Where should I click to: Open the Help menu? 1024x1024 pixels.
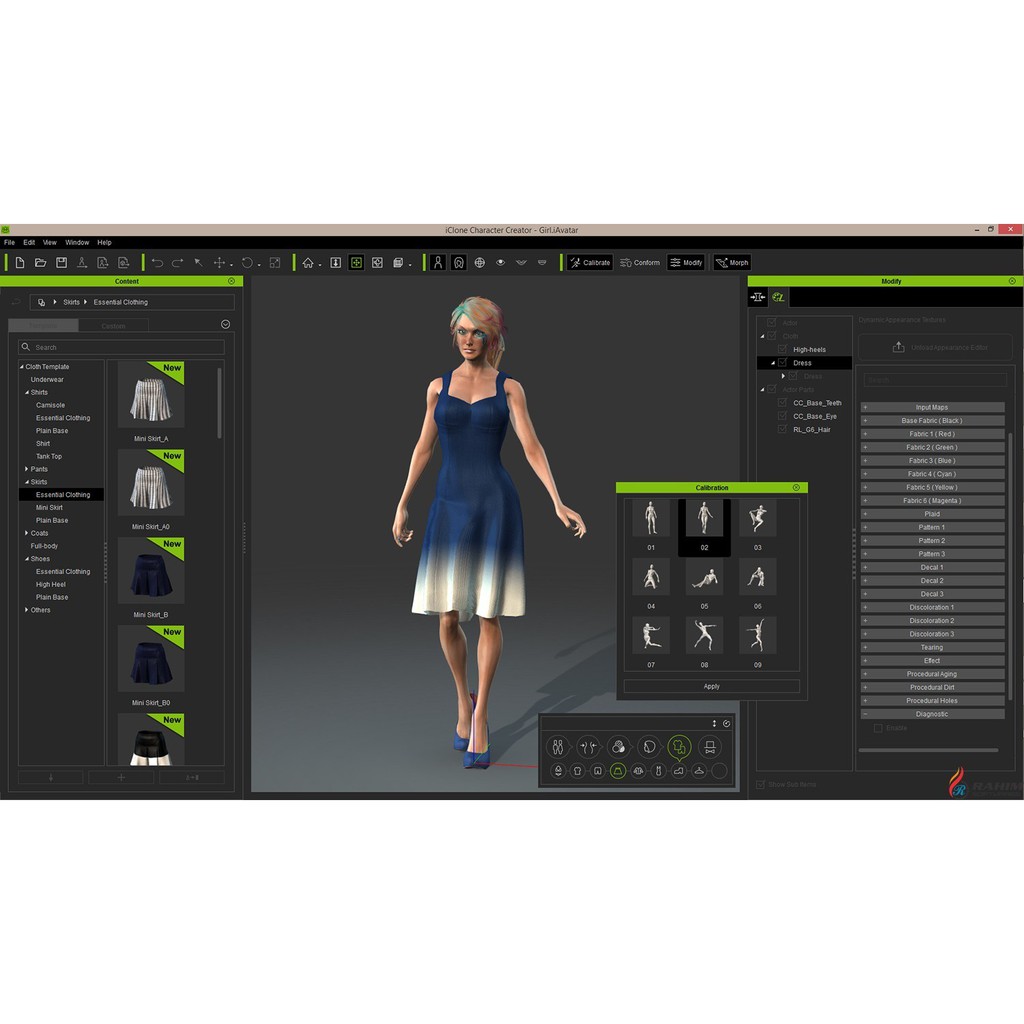pyautogui.click(x=104, y=242)
